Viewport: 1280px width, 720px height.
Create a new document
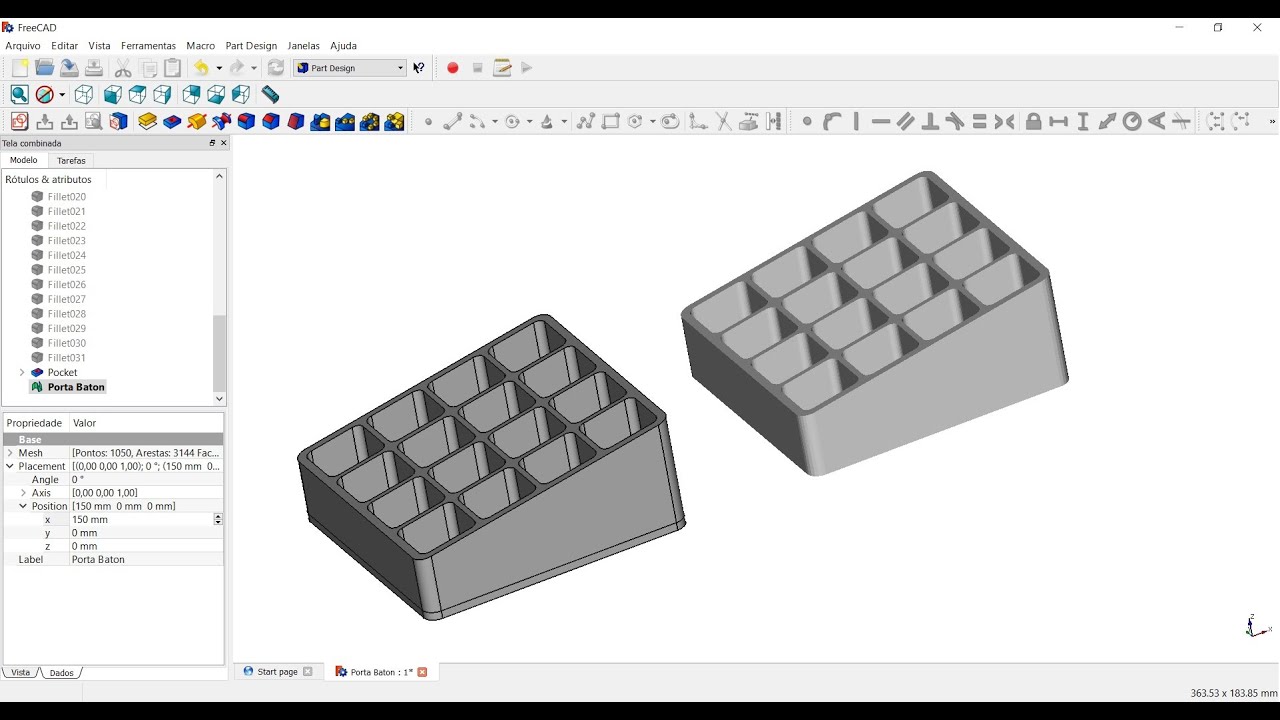pos(20,68)
